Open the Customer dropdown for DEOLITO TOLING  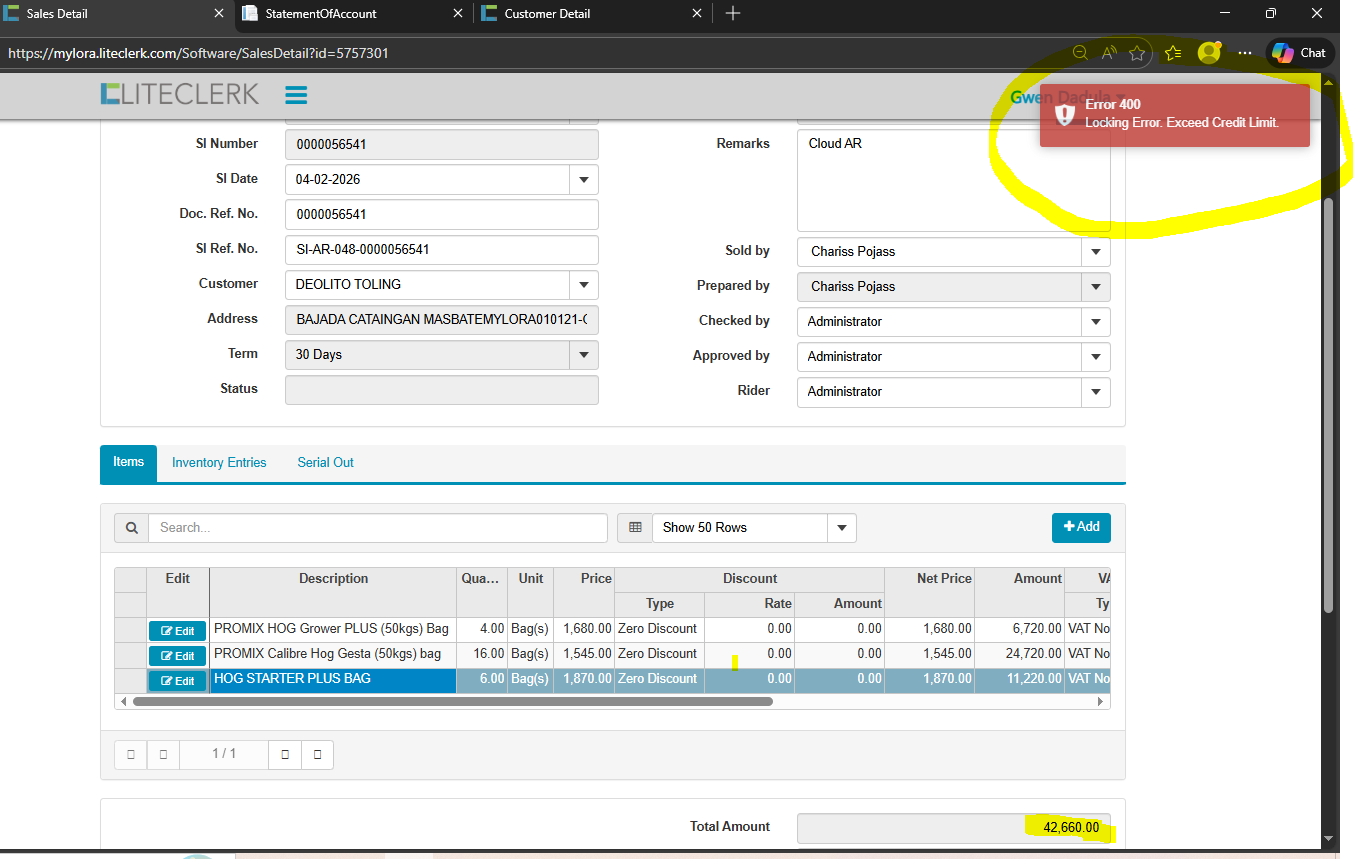click(x=583, y=285)
